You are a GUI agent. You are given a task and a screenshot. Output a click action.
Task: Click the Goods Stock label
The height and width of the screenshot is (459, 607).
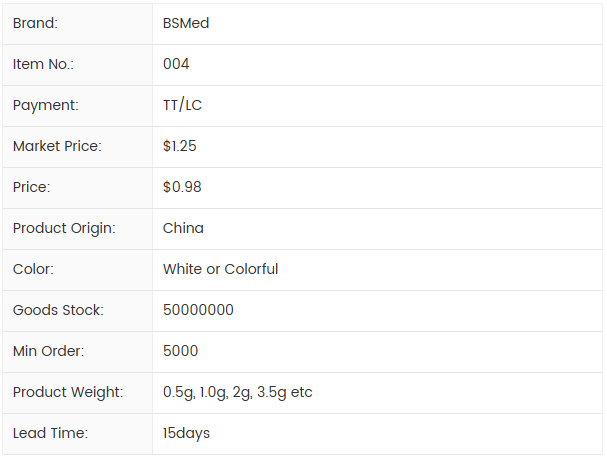pyautogui.click(x=58, y=310)
